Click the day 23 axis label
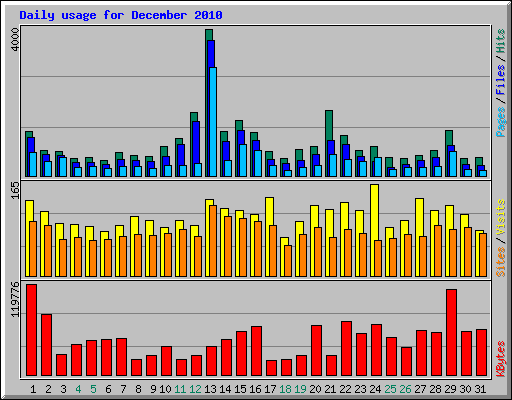The width and height of the screenshot is (512, 400). click(x=360, y=389)
